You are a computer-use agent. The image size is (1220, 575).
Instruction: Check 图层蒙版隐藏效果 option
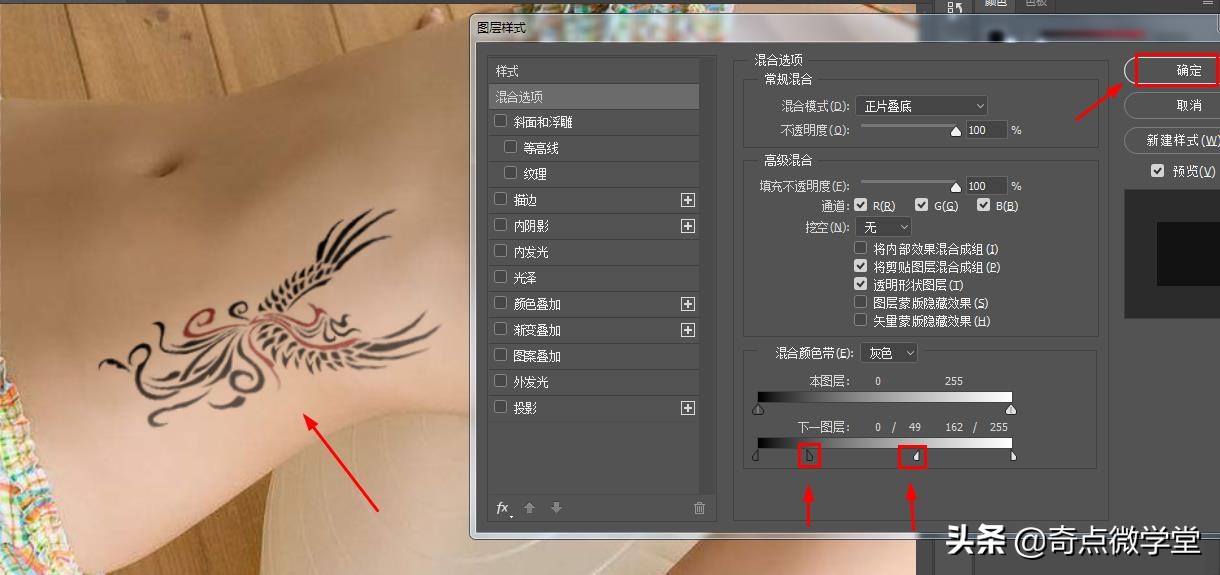(861, 302)
